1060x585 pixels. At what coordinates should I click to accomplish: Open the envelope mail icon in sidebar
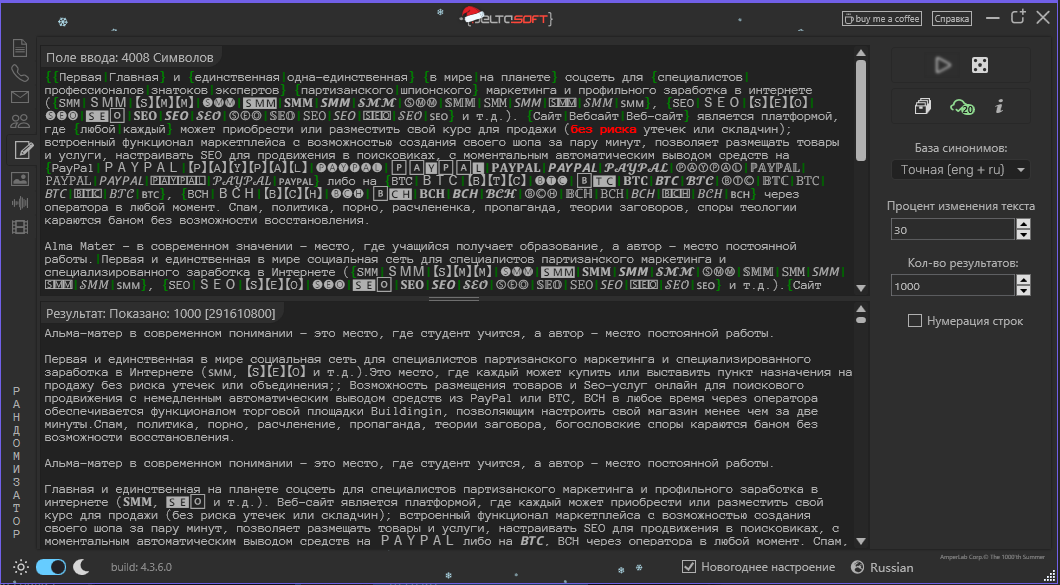pos(19,97)
